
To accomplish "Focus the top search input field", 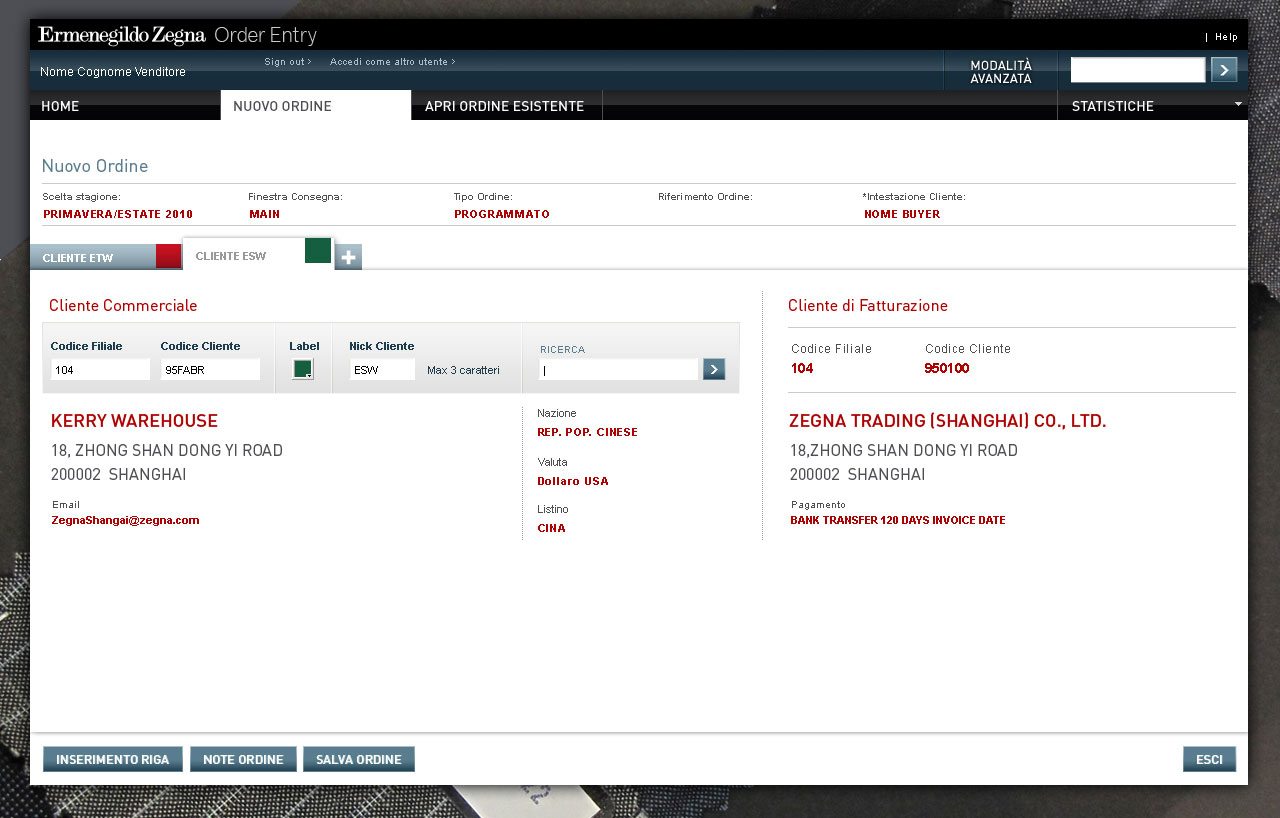I will point(1138,70).
